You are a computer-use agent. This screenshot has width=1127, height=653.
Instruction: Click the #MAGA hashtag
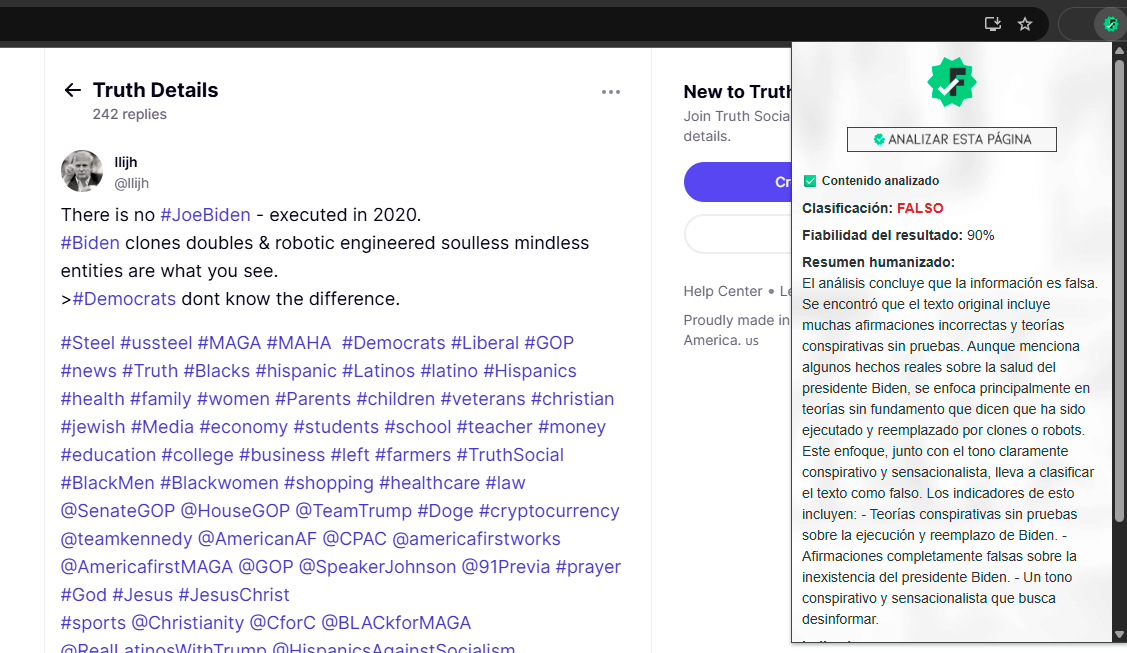pos(229,343)
